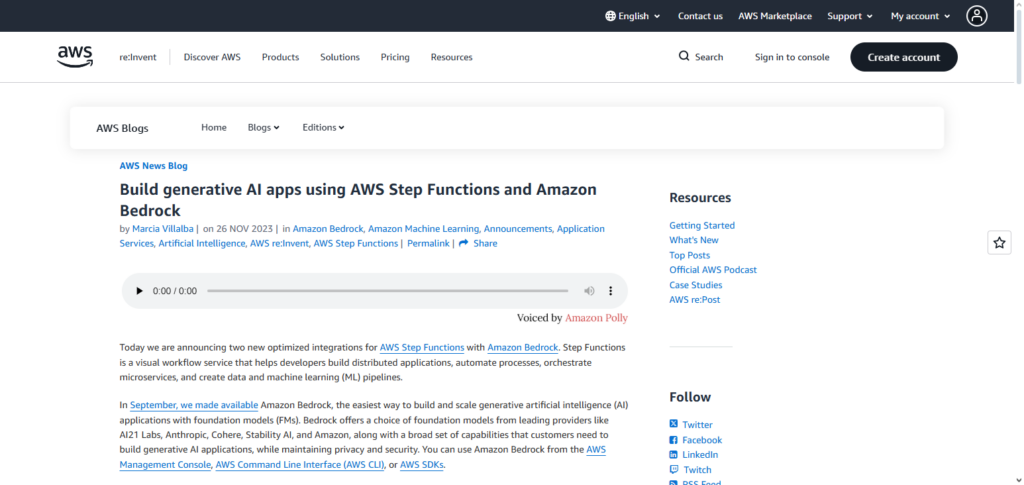Expand the English language dropdown
The image size is (1024, 485).
[633, 16]
